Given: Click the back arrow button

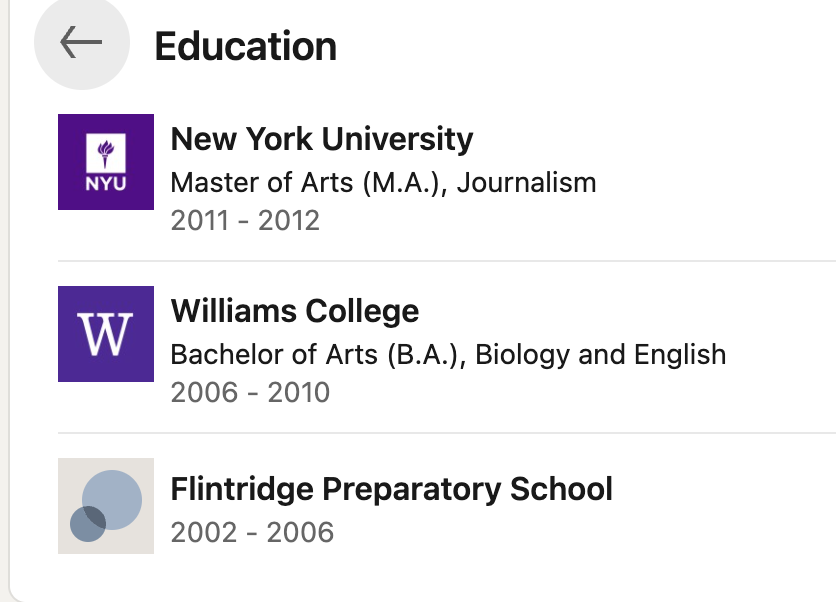Looking at the screenshot, I should coord(82,43).
